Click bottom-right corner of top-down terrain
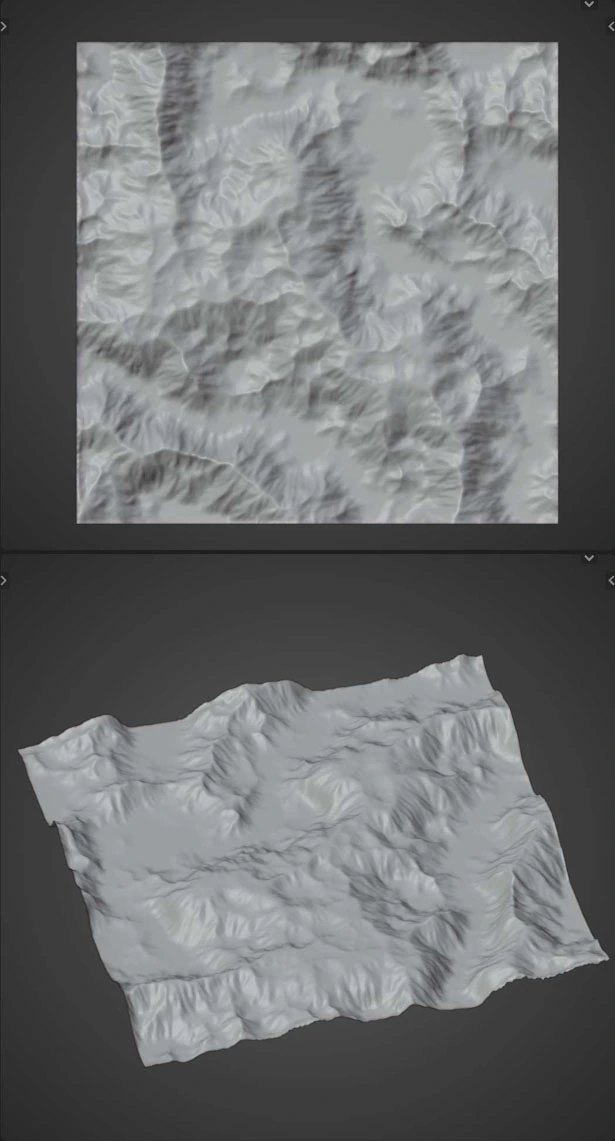Viewport: 615px width, 1141px height. 554,518
